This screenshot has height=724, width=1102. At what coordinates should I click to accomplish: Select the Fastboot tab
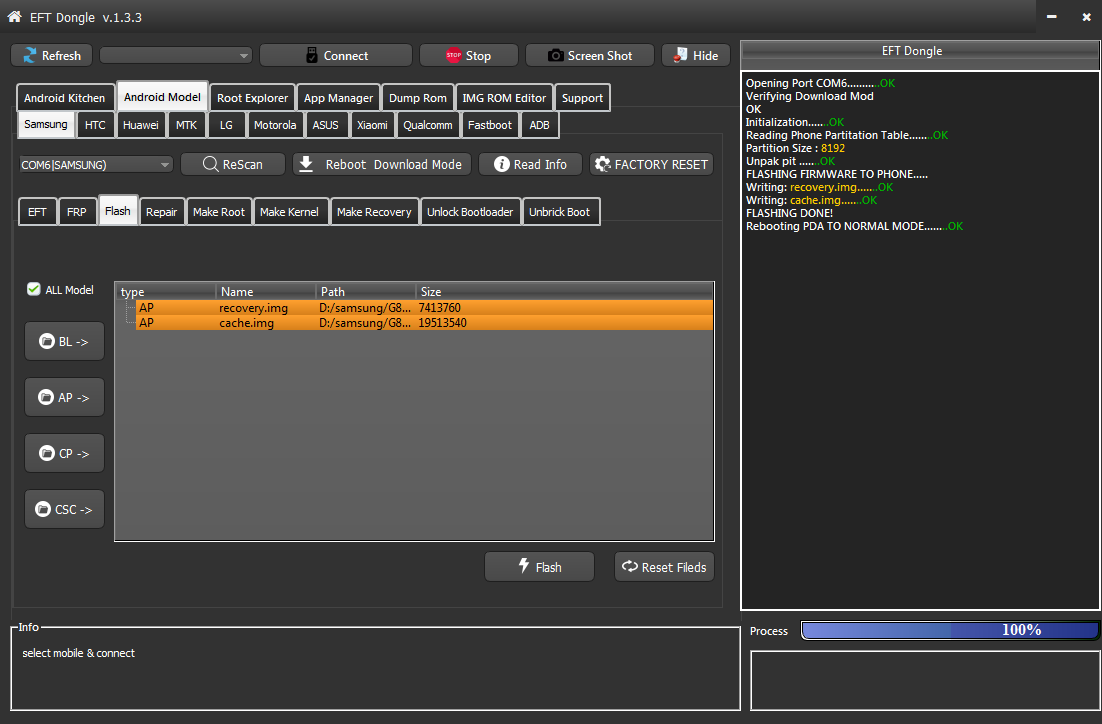click(x=490, y=125)
